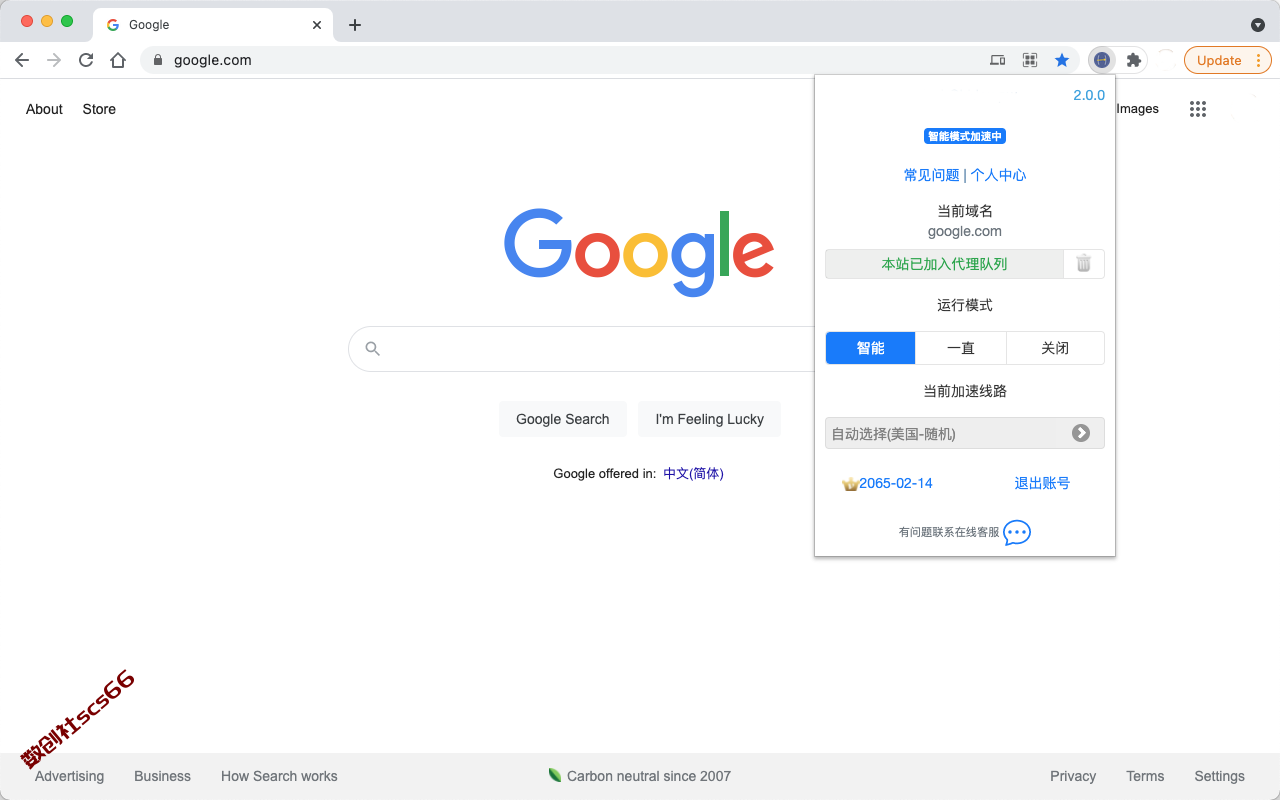Click the Google Search button
This screenshot has height=800, width=1280.
(562, 419)
